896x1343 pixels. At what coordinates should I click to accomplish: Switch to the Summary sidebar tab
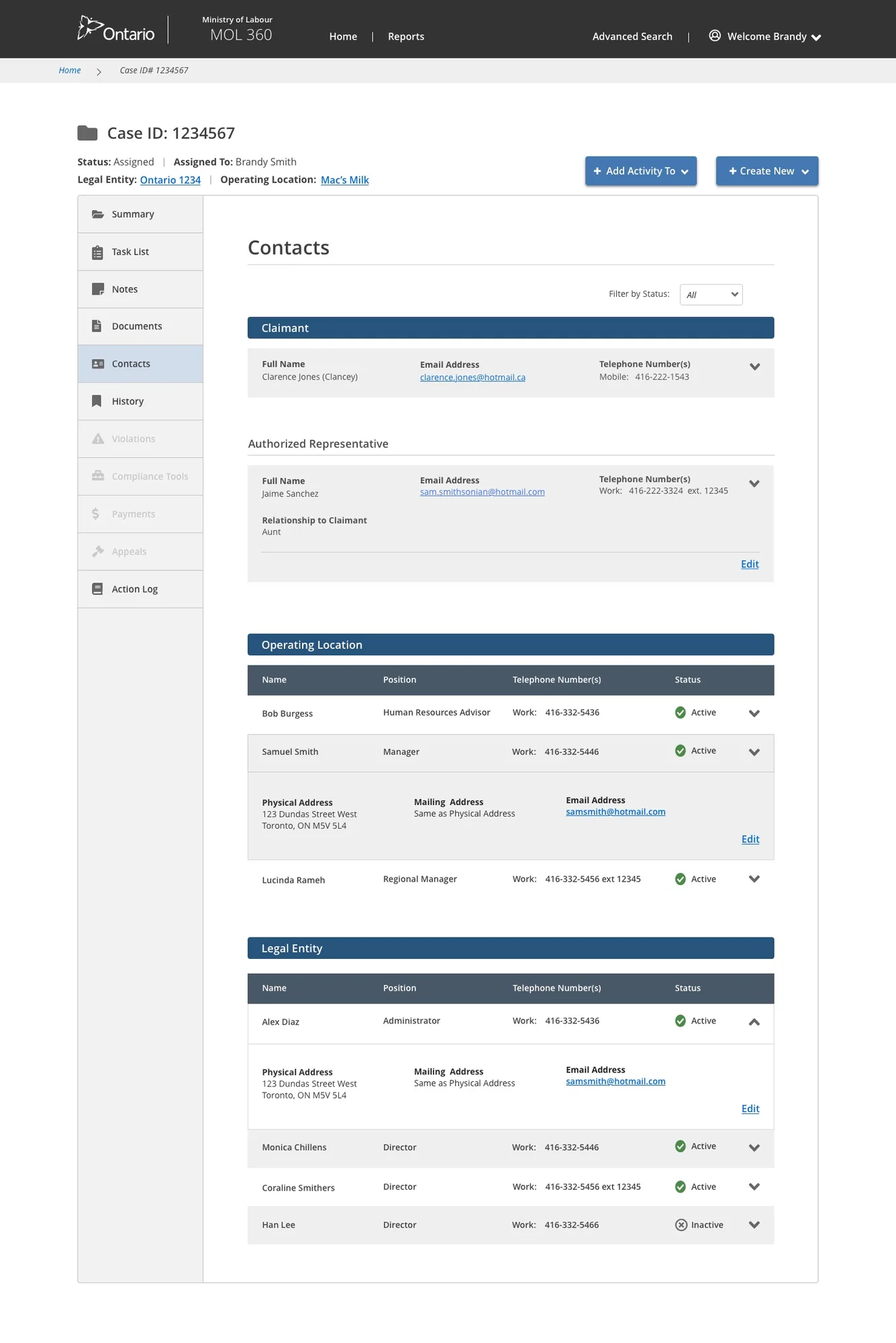[140, 214]
